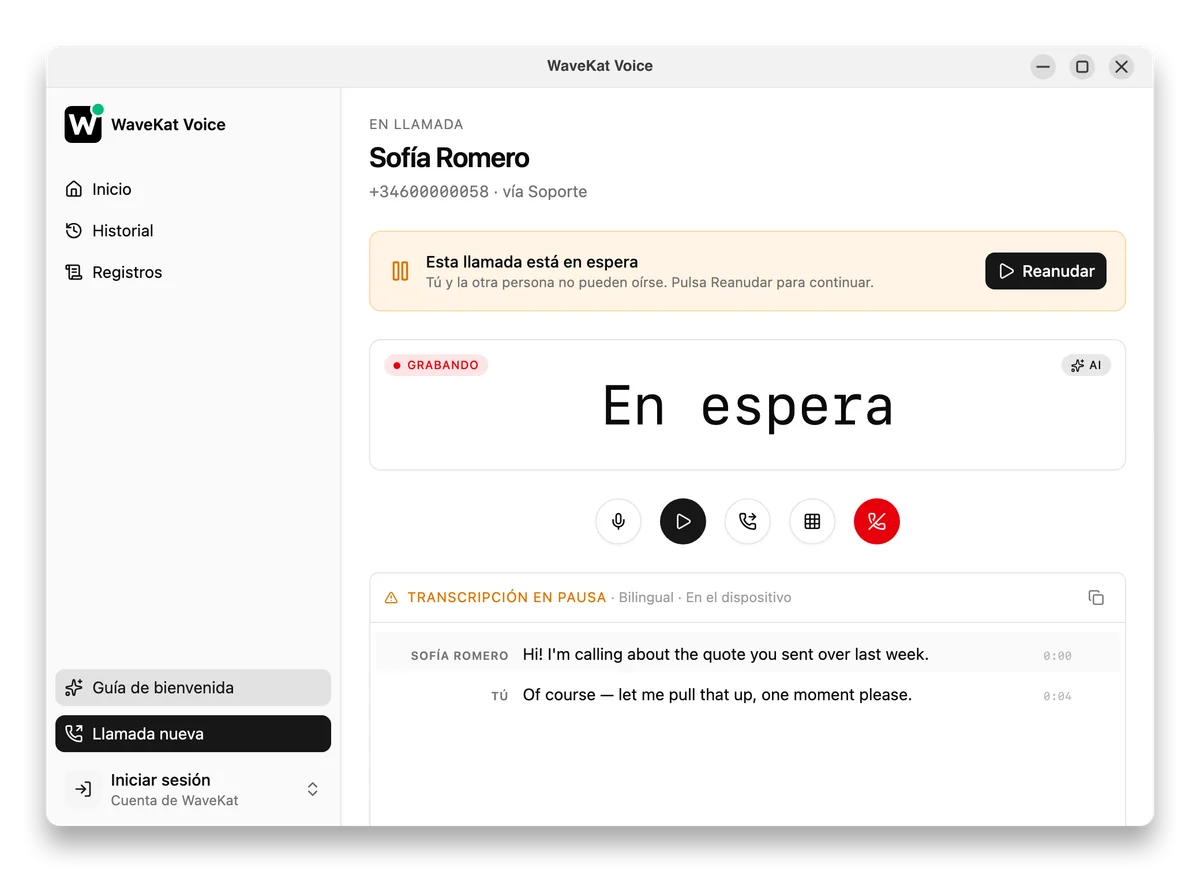Click the transcription warning triangle icon
Screen dimensions: 1200x872
point(391,598)
